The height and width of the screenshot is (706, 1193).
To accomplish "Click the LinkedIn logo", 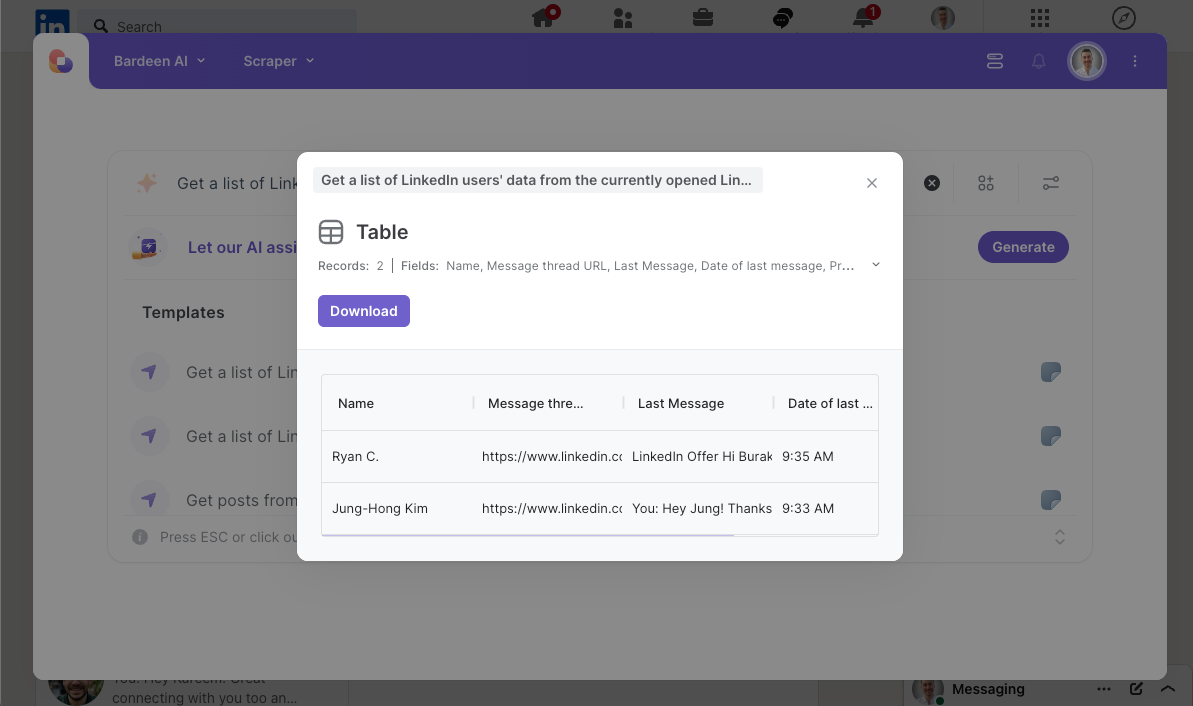I will (52, 23).
